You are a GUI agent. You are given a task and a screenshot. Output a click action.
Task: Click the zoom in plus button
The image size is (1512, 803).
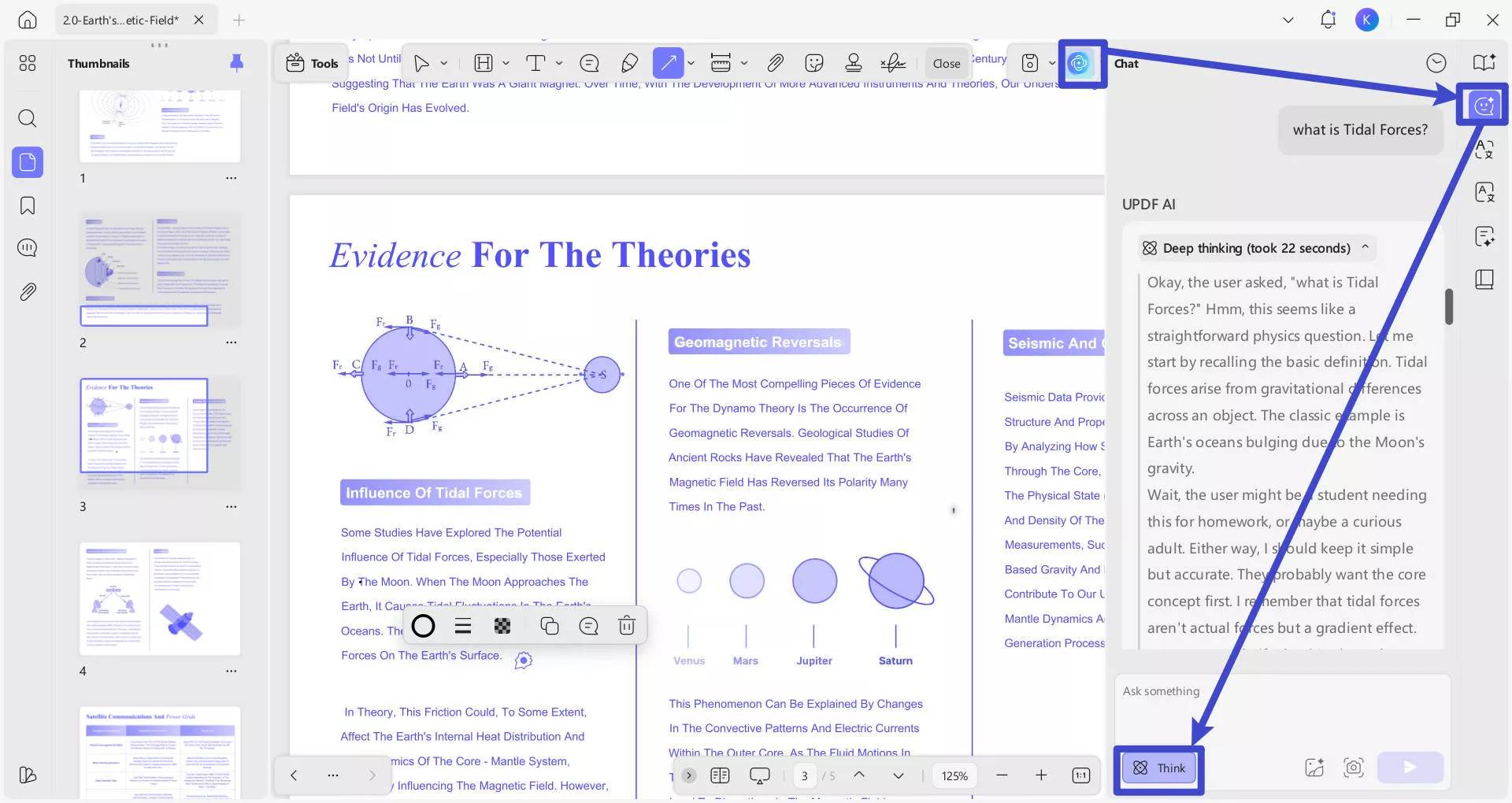pyautogui.click(x=1041, y=775)
